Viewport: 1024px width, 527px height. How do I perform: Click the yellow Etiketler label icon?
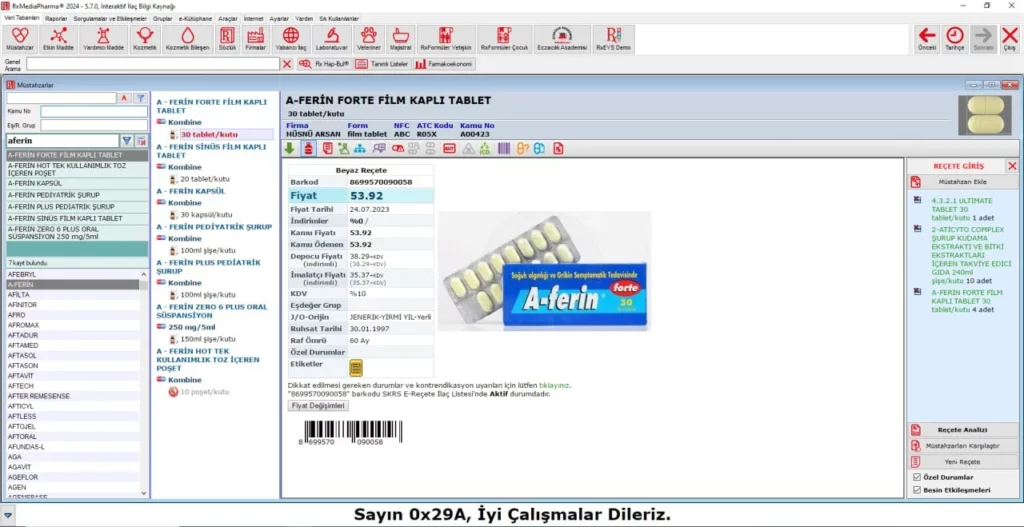click(356, 368)
